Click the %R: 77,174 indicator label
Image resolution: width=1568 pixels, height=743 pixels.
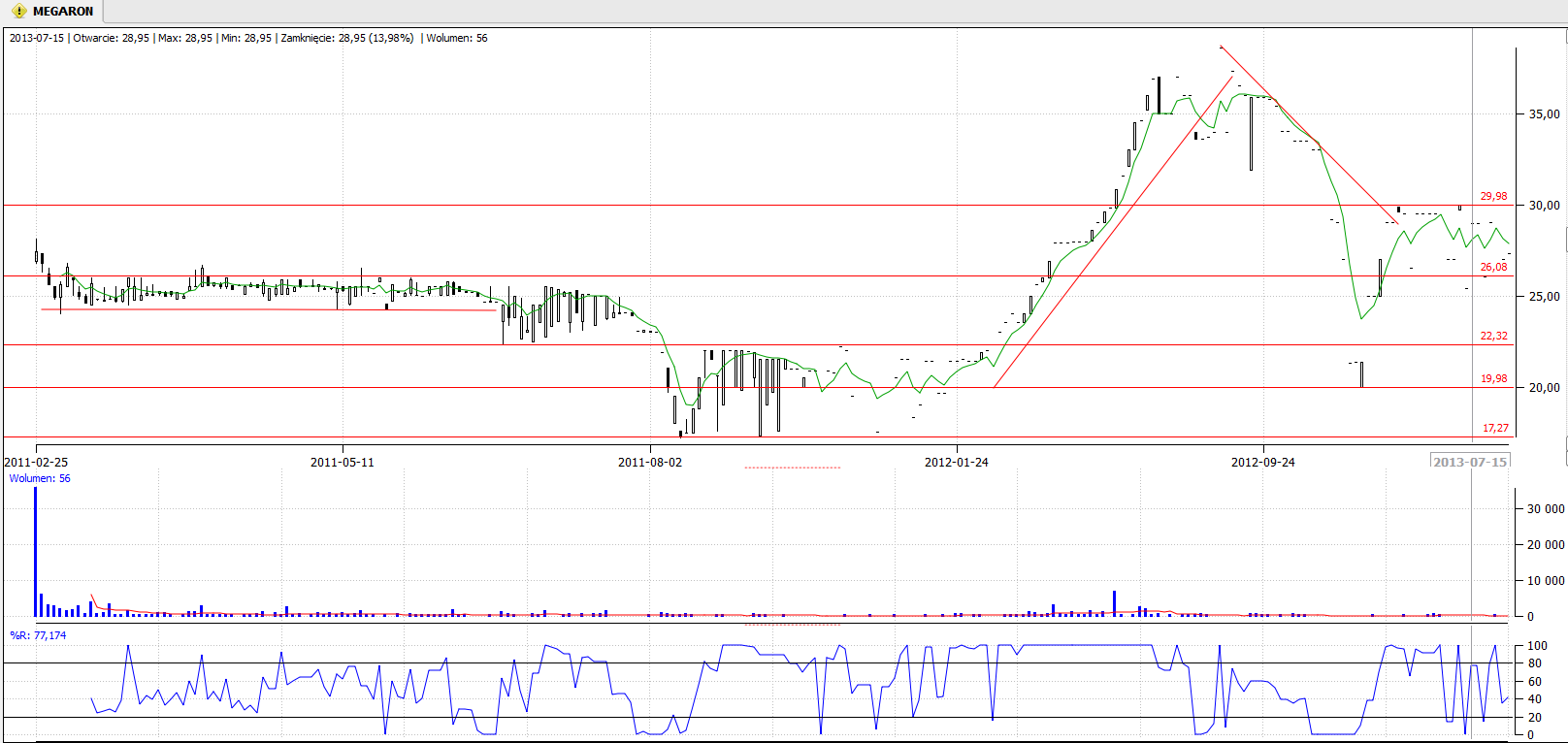[38, 635]
